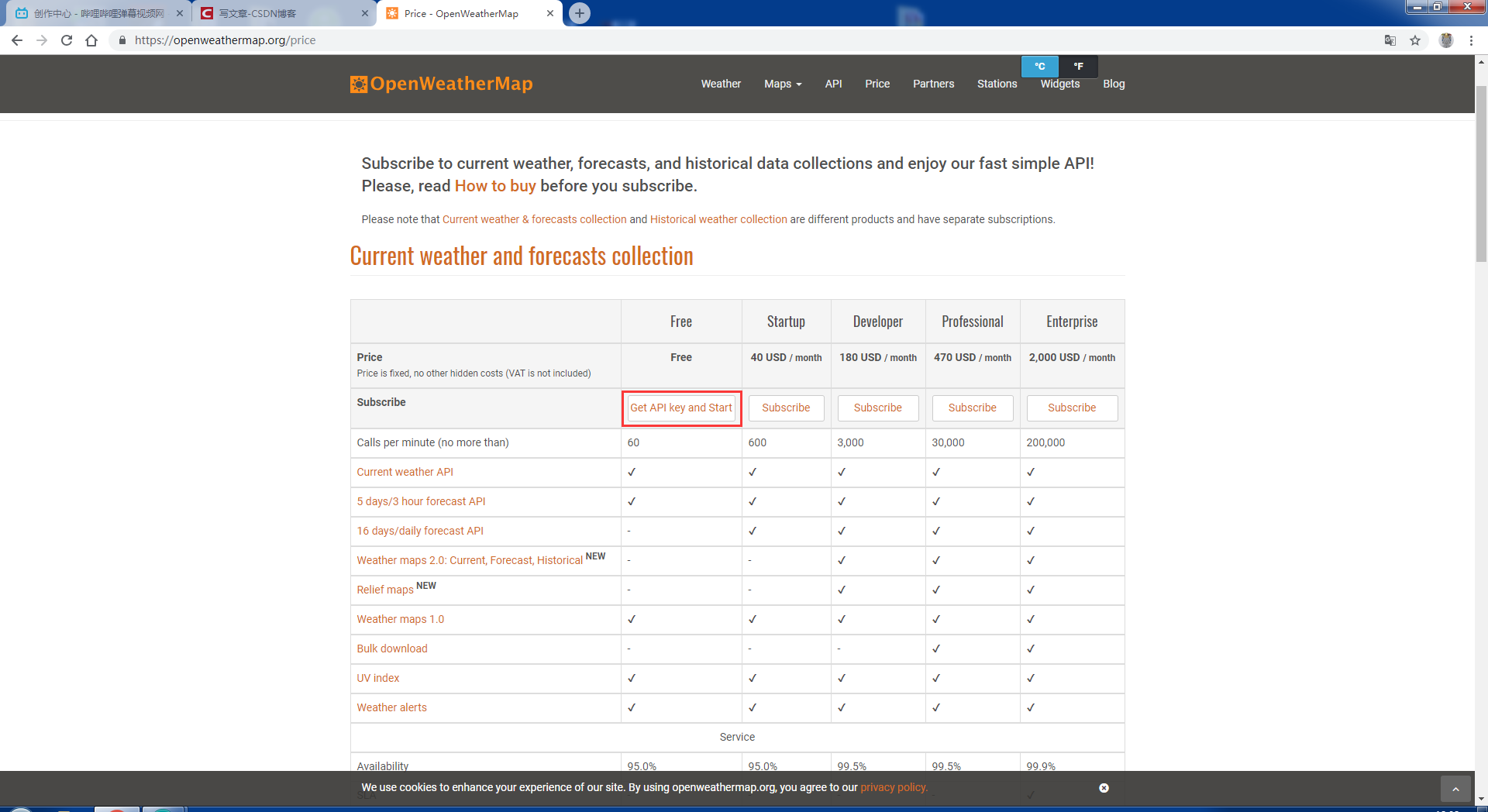Click Get API key and Start button

(681, 408)
